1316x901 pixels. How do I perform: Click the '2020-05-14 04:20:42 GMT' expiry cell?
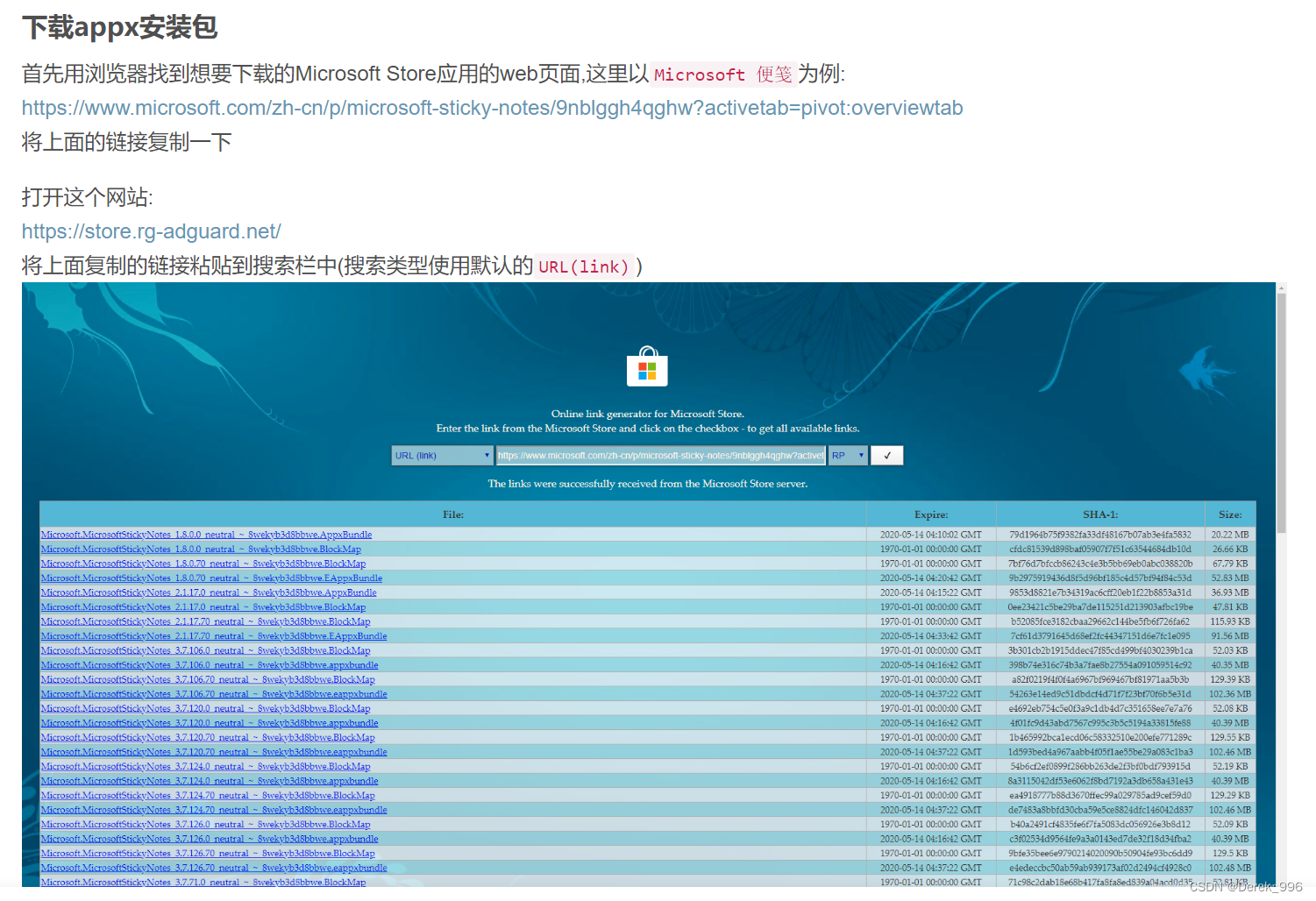(x=931, y=578)
